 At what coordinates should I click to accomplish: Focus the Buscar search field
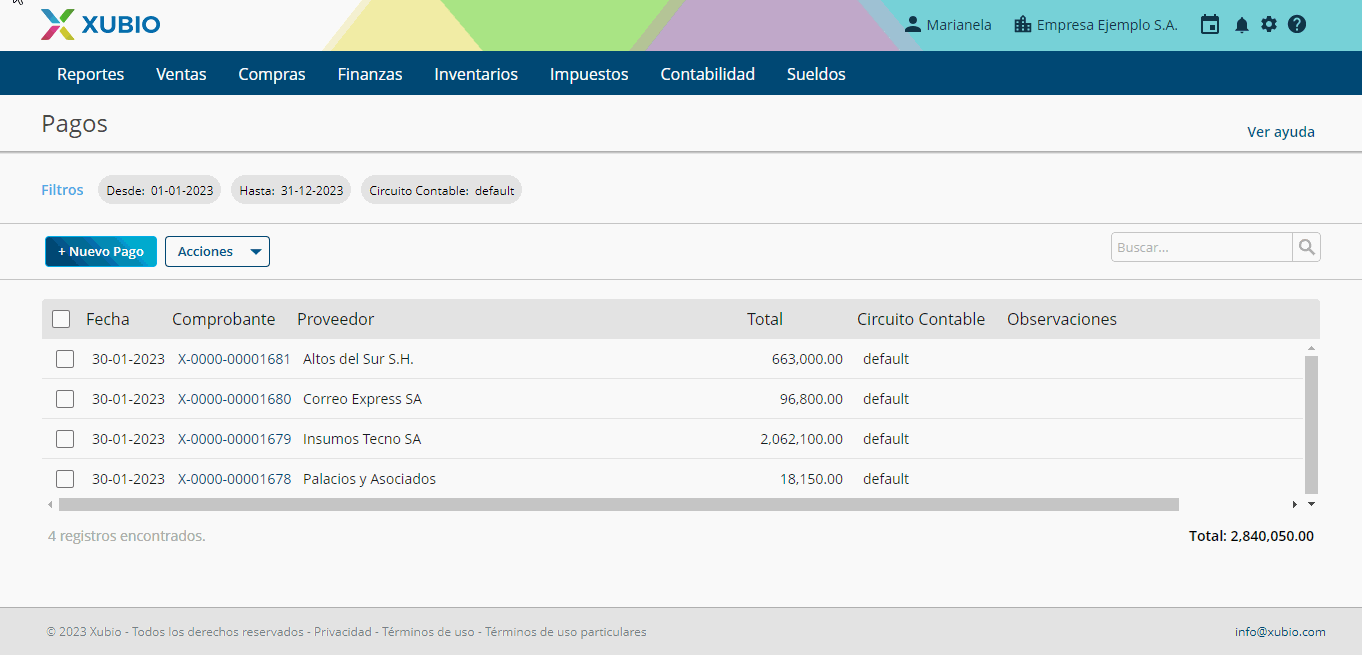pos(1201,247)
